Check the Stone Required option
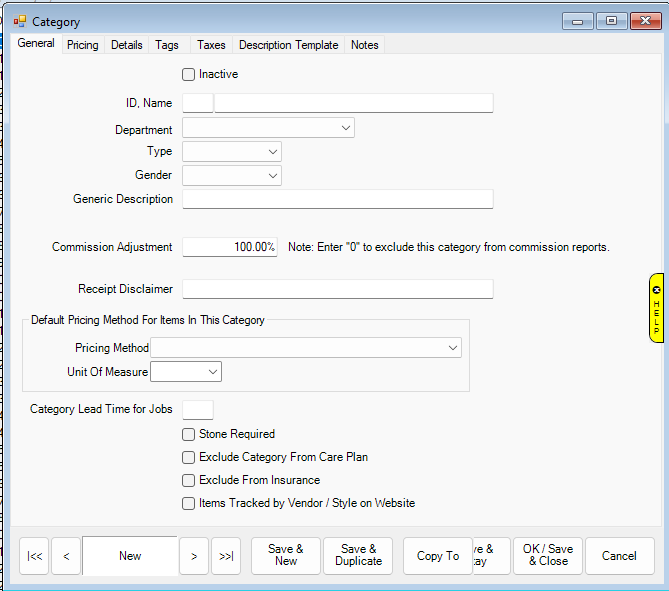 click(x=189, y=434)
